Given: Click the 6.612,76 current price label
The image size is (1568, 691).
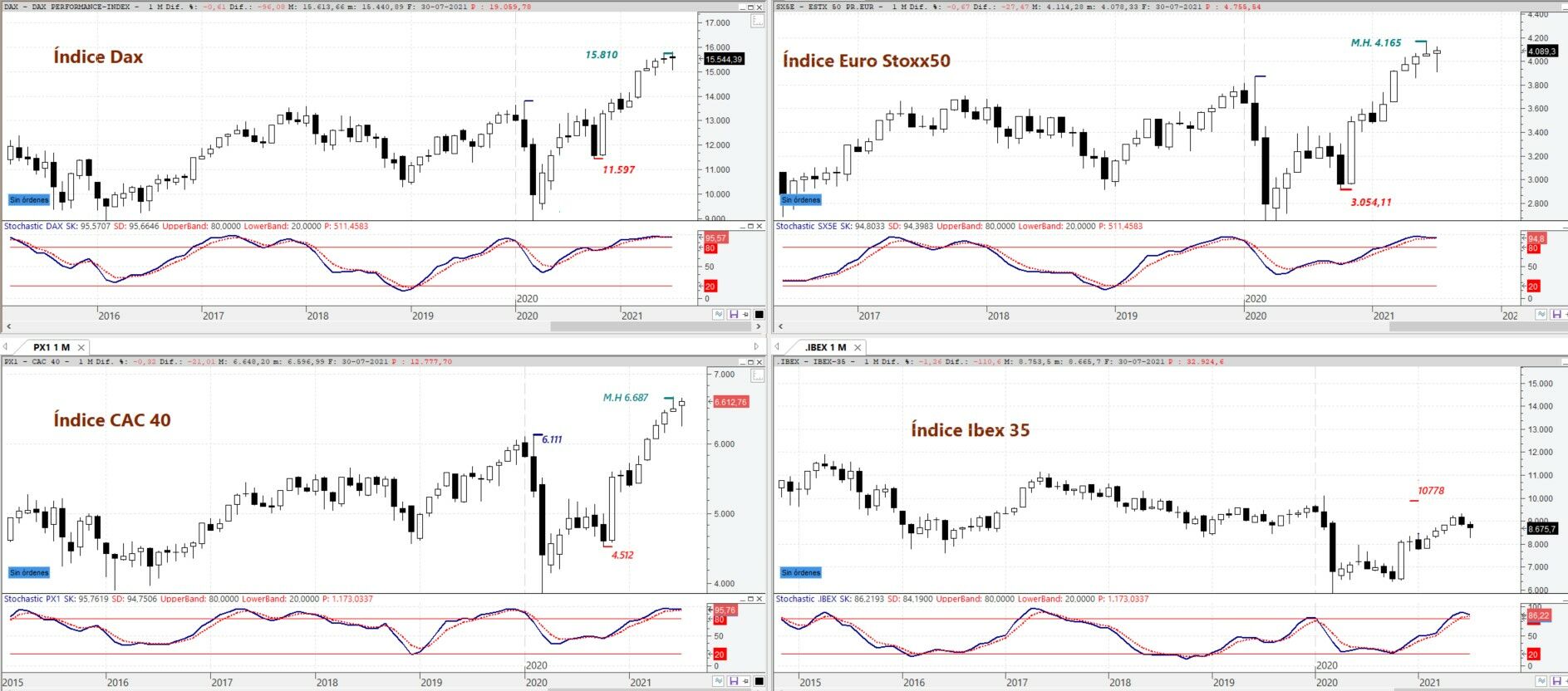Looking at the screenshot, I should tap(730, 402).
